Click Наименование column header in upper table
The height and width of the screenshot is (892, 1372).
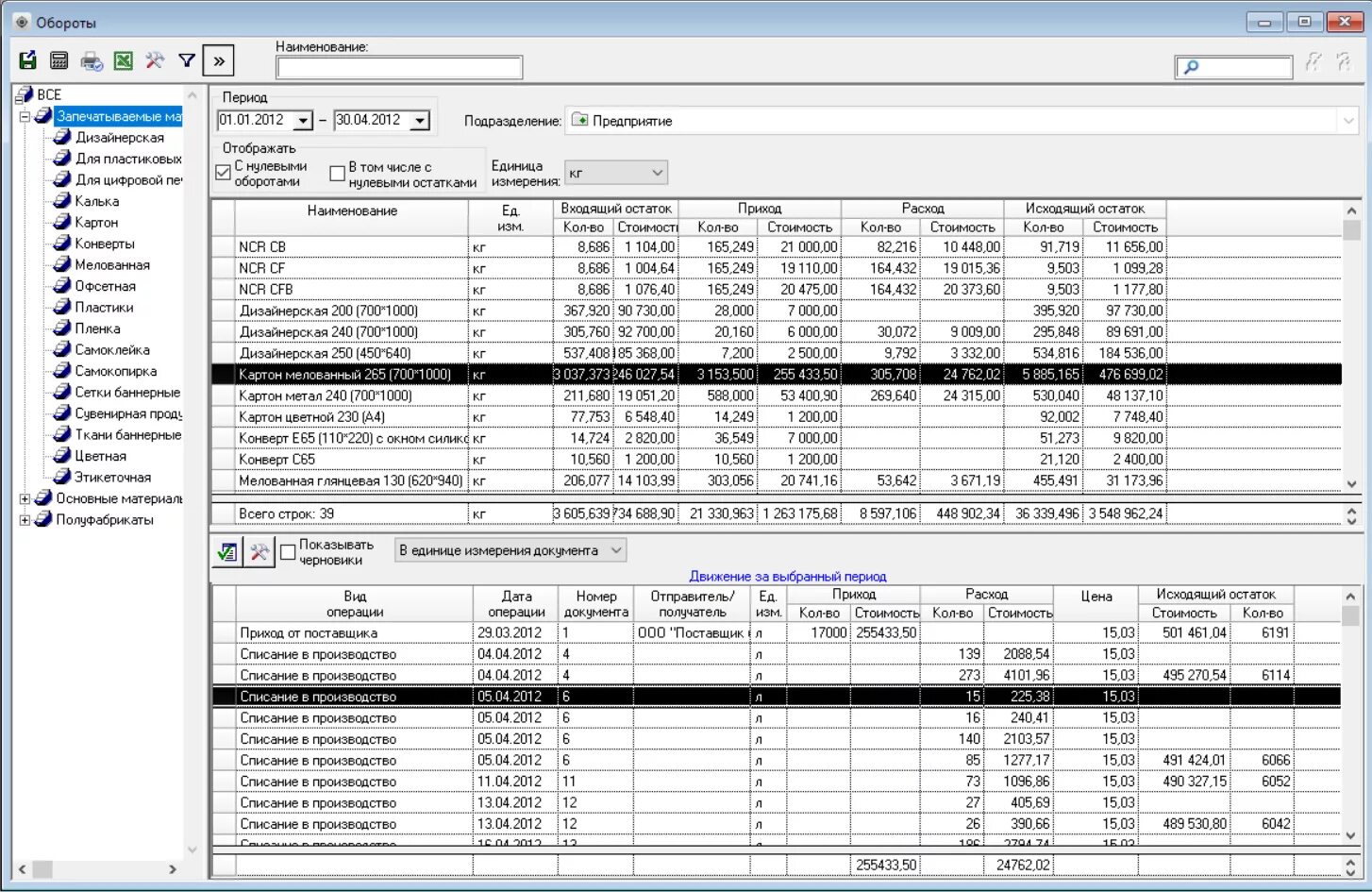(352, 211)
